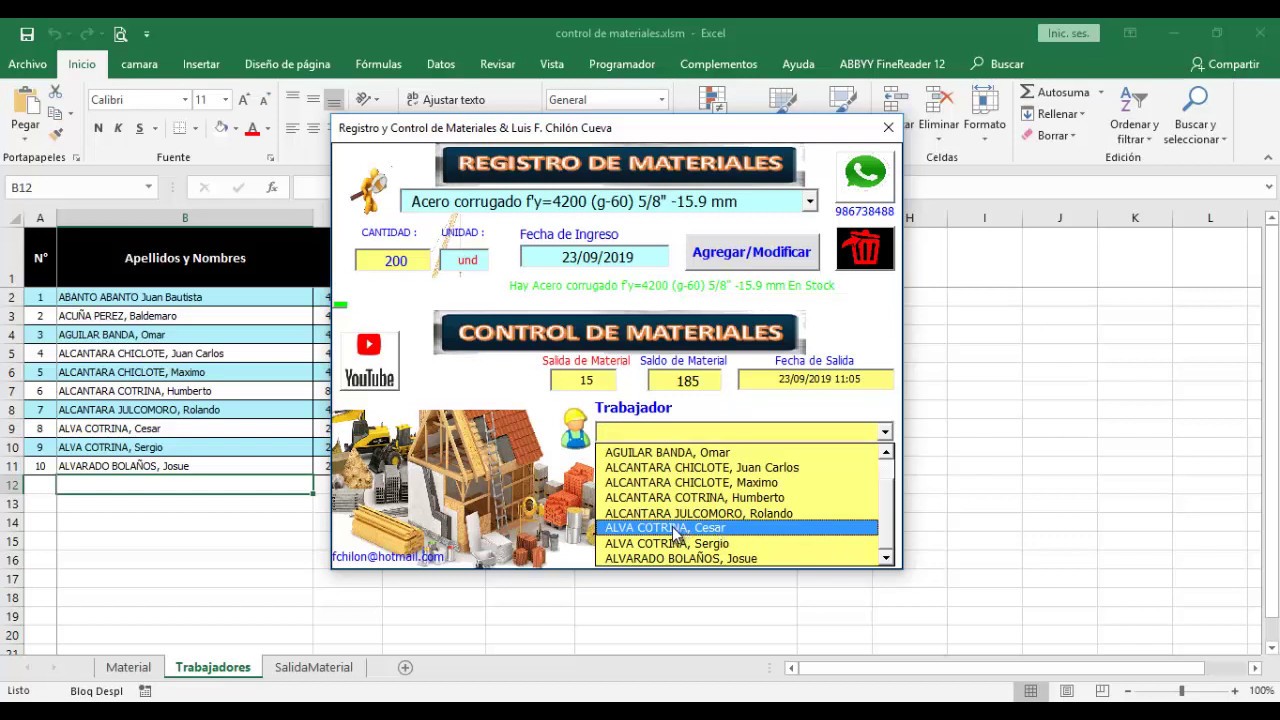Open the name box B12 dropdown
The height and width of the screenshot is (720, 1280).
point(148,187)
